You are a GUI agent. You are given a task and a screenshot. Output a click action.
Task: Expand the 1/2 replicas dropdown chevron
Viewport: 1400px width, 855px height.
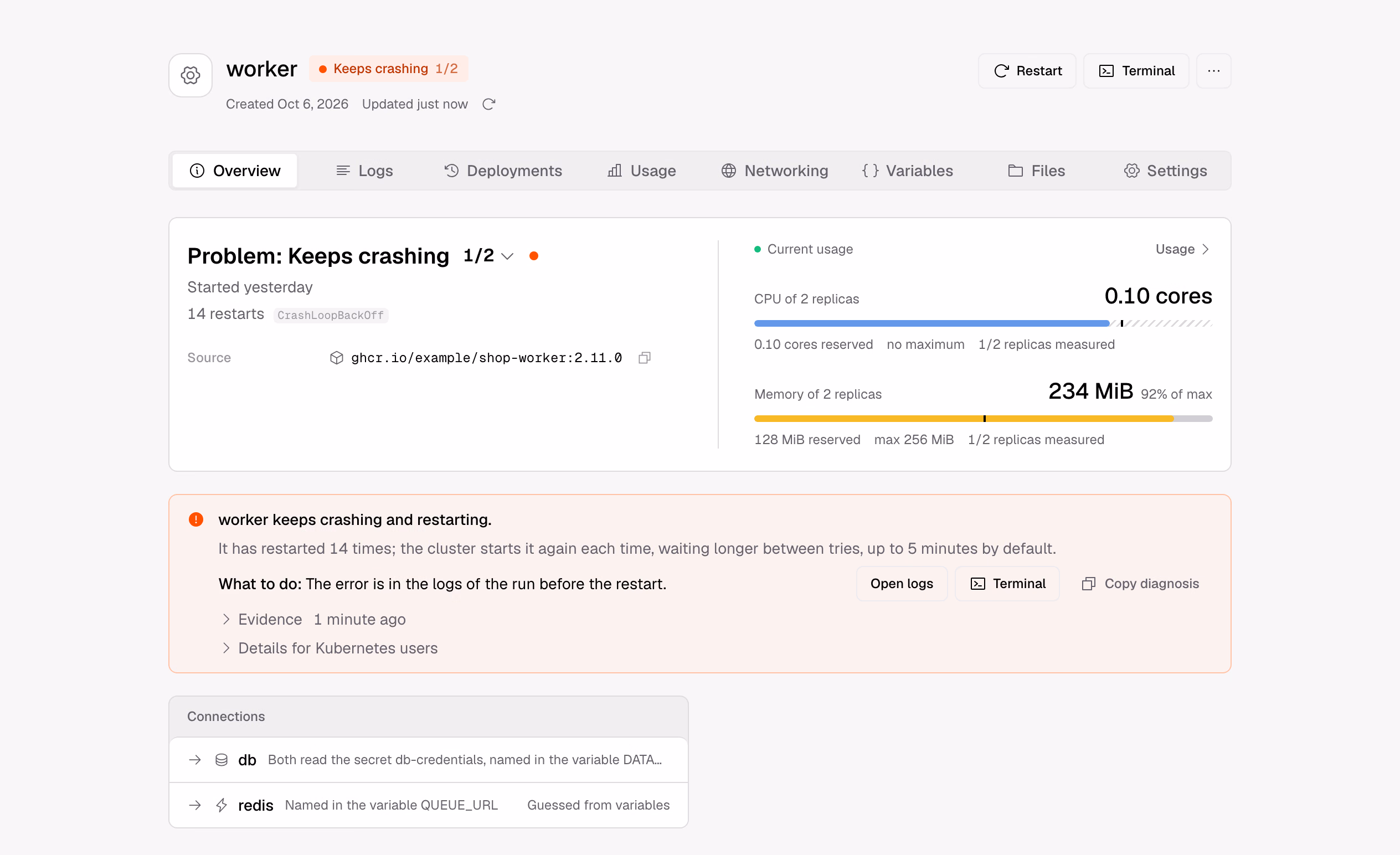pos(507,256)
